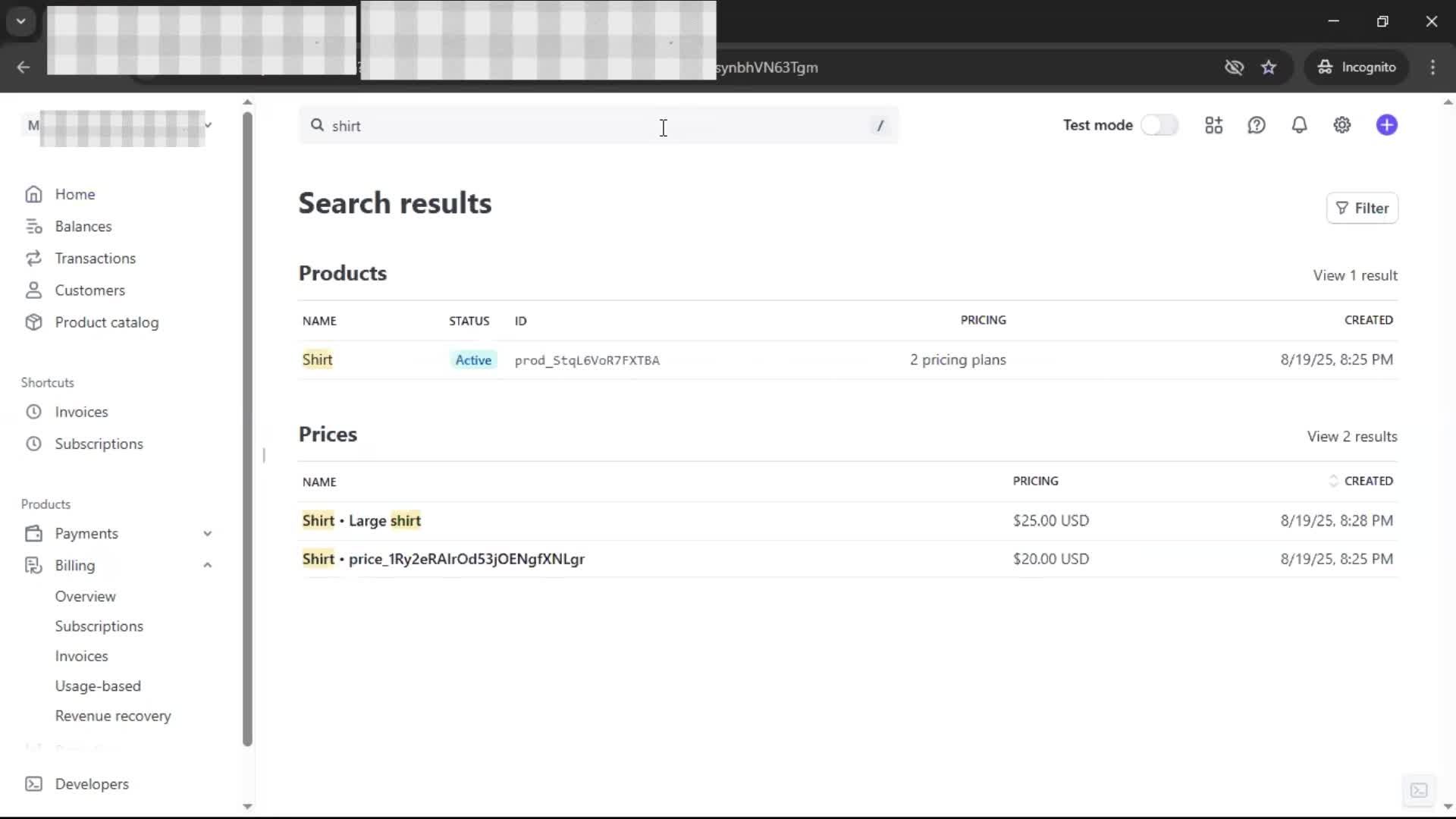Open Billing Overview

pyautogui.click(x=85, y=596)
